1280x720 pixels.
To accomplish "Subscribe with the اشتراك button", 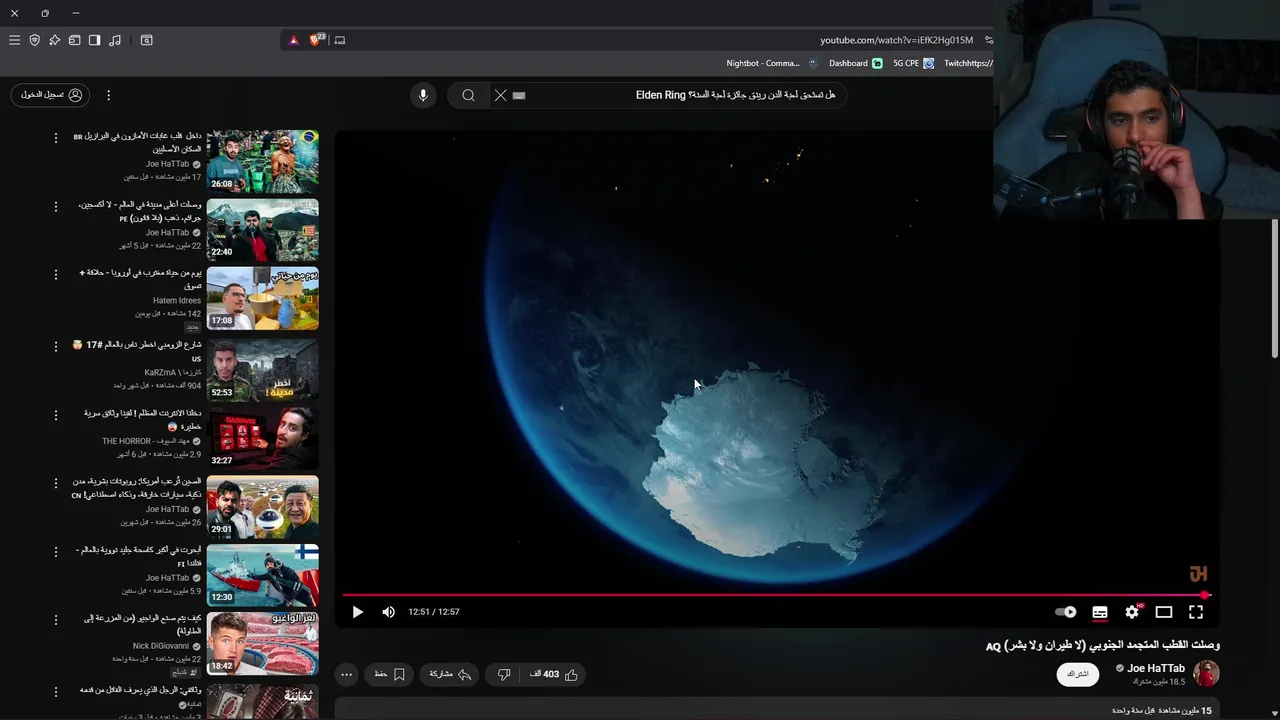I will [x=1077, y=675].
